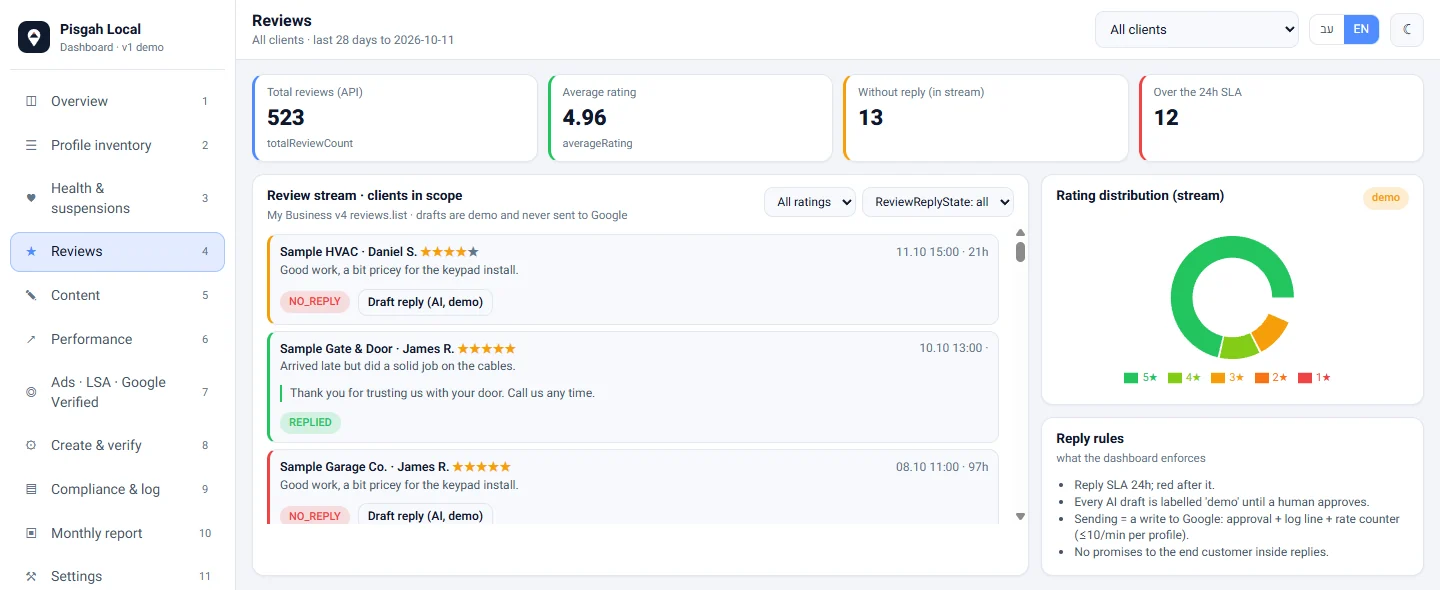Image resolution: width=1440 pixels, height=590 pixels.
Task: Click the review stream scroll up arrow
Action: [1020, 233]
